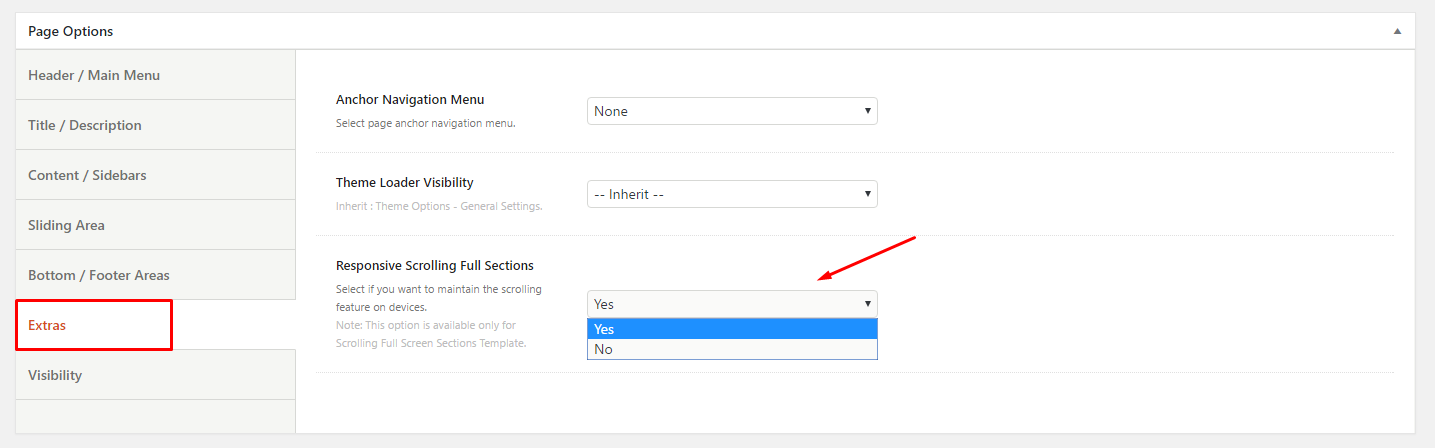Collapse the Page Options panel triangle
The image size is (1435, 448).
tap(1397, 31)
